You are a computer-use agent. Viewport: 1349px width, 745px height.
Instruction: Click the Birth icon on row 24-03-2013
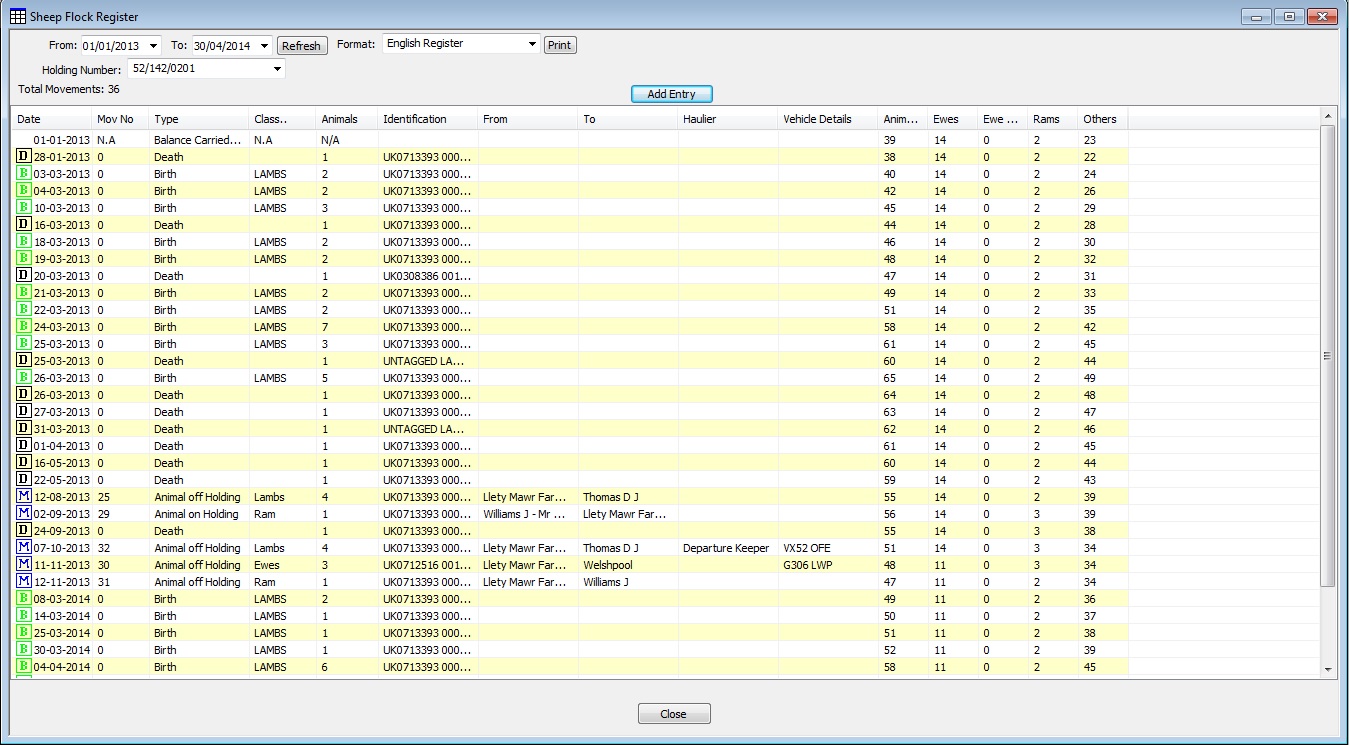pyautogui.click(x=24, y=327)
